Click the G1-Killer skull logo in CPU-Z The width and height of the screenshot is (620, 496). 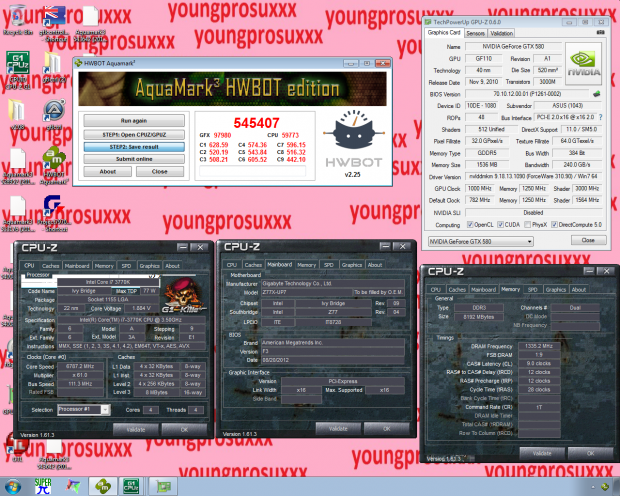point(183,295)
